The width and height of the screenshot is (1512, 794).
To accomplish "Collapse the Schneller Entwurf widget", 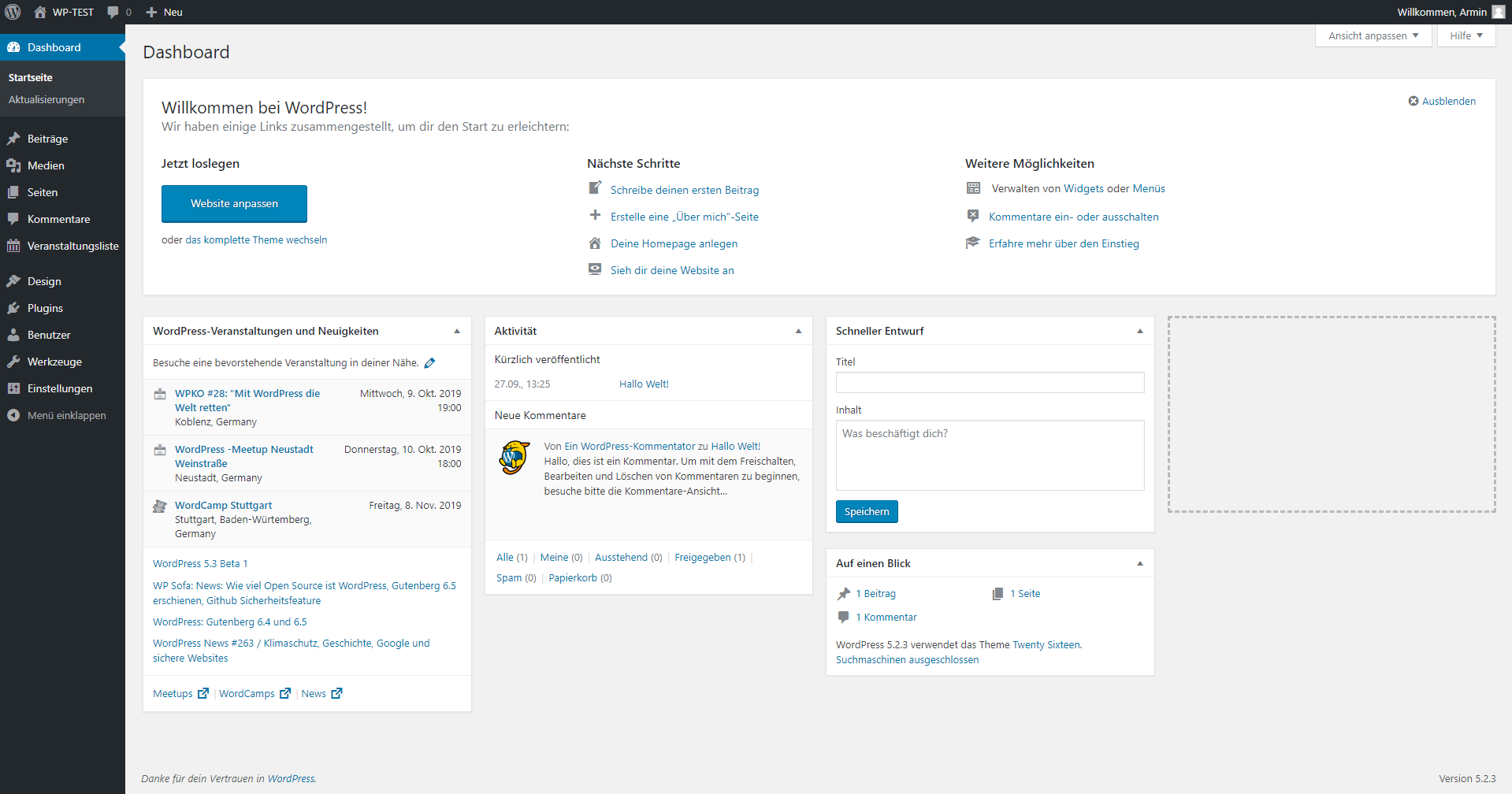I will 1139,331.
